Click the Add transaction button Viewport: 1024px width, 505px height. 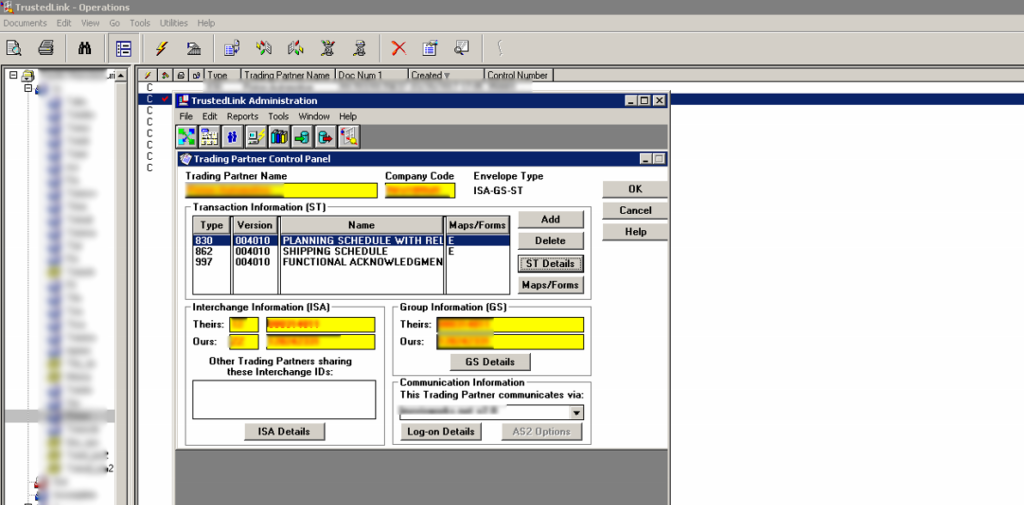551,220
